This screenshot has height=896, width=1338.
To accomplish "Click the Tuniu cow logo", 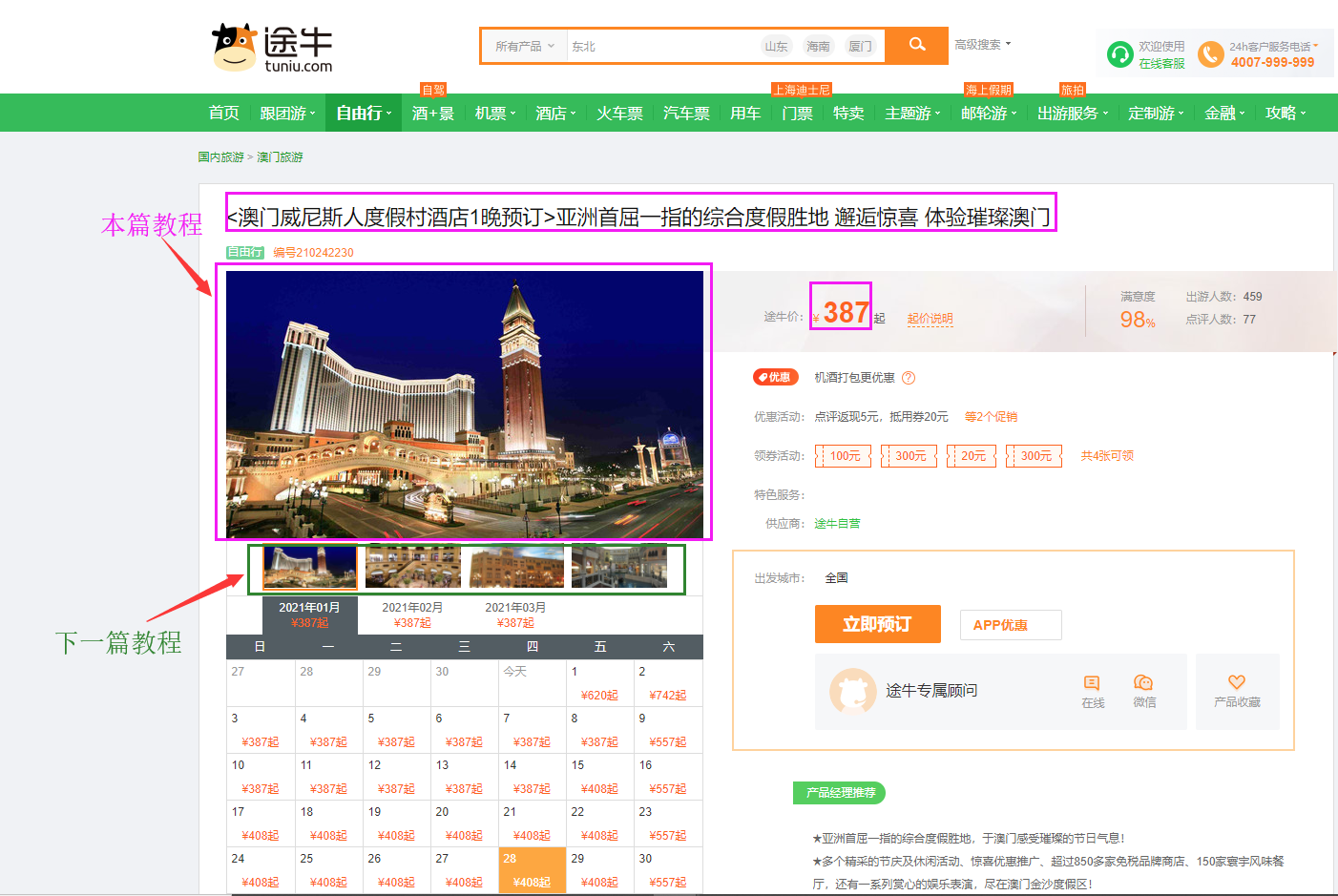I will (x=272, y=48).
